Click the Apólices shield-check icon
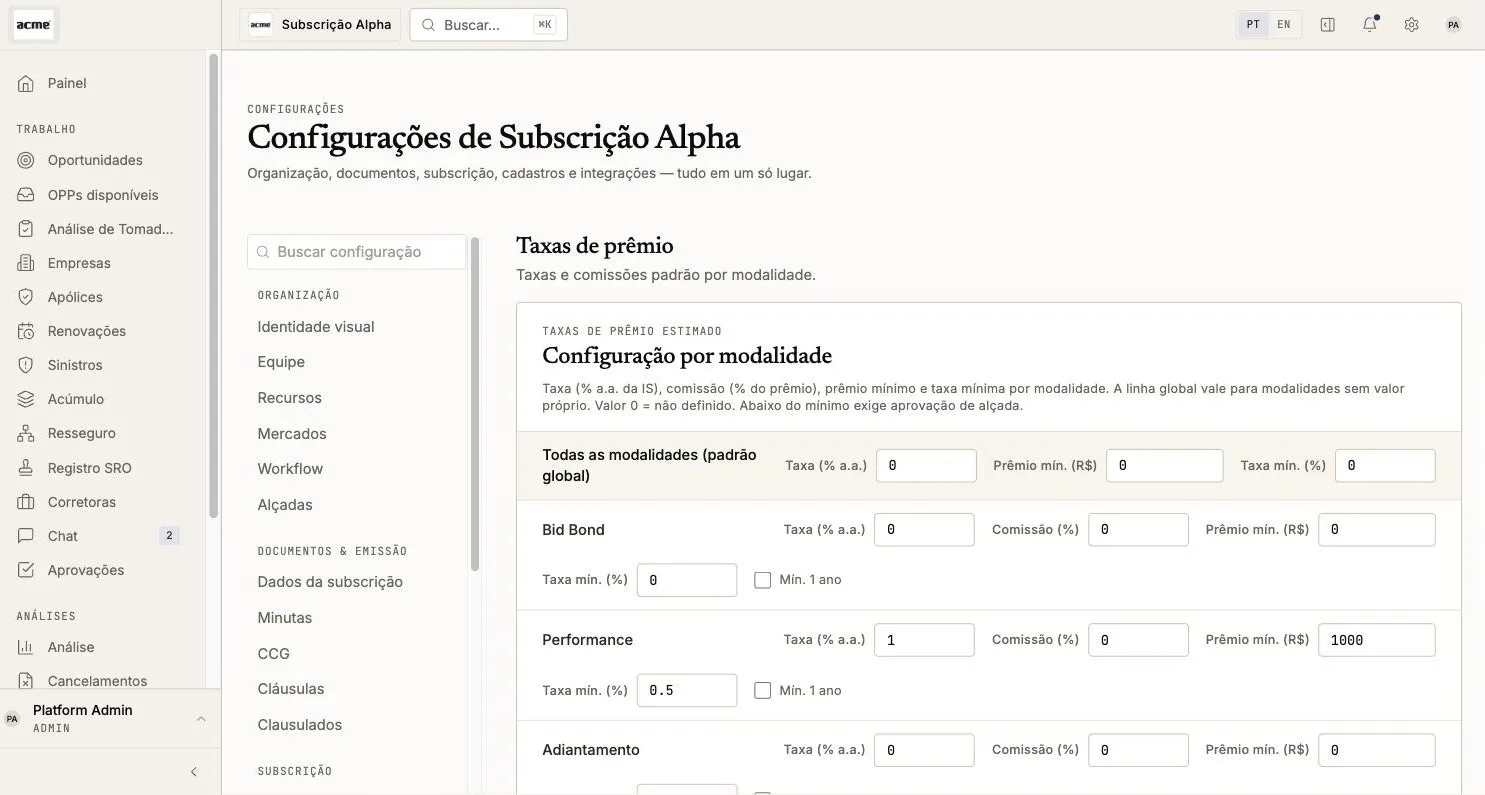The image size is (1485, 795). pos(27,297)
